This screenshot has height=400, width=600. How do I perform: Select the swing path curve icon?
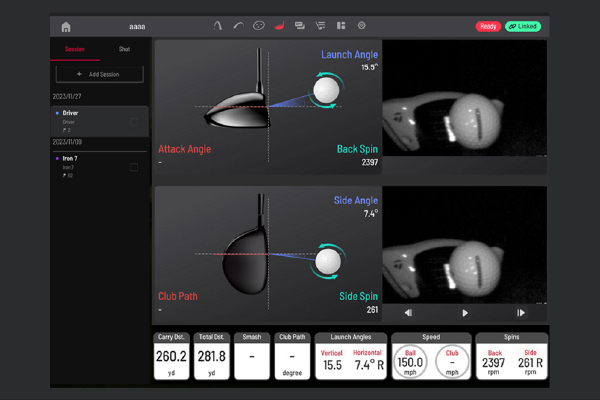click(239, 26)
